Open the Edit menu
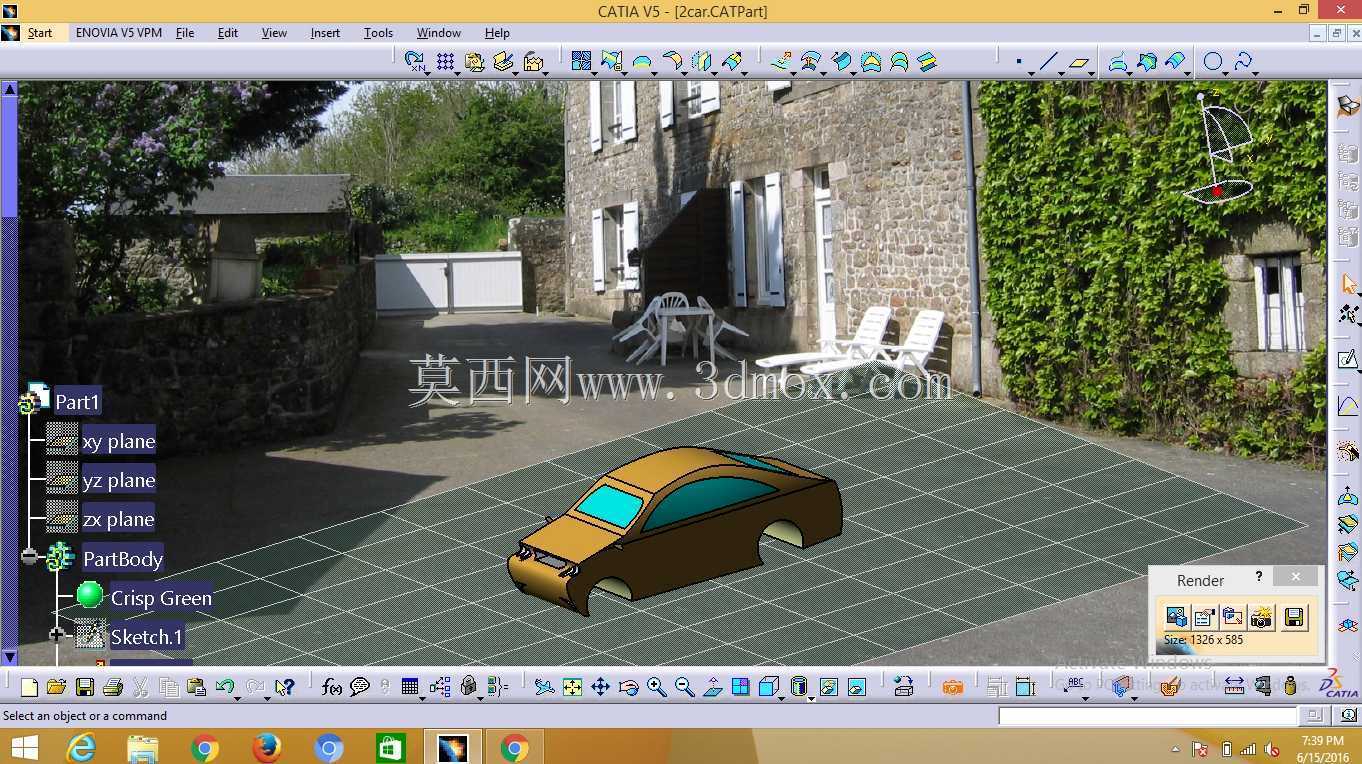Viewport: 1362px width, 764px height. pos(228,33)
